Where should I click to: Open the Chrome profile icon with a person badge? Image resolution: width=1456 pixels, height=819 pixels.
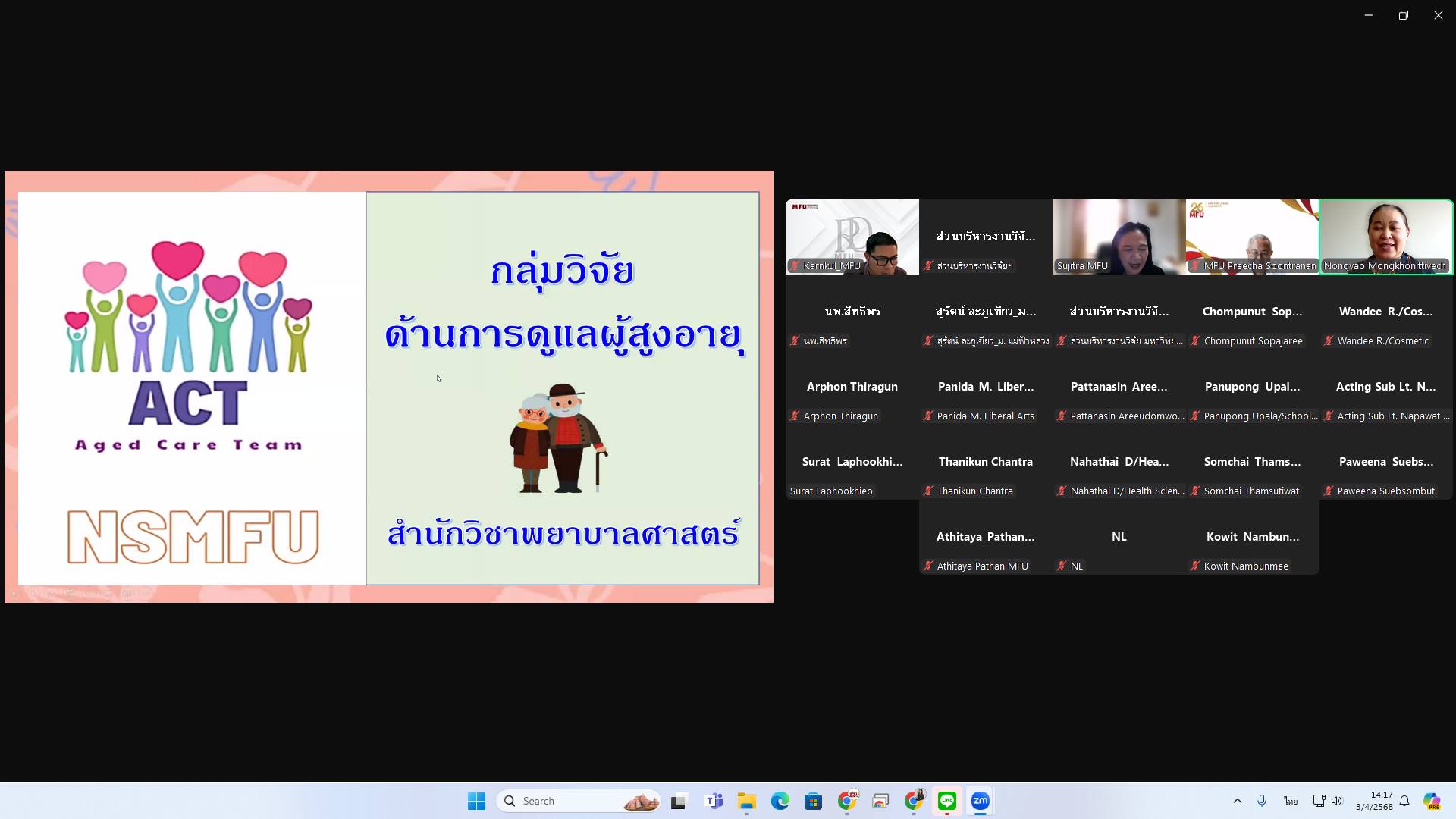click(x=914, y=801)
